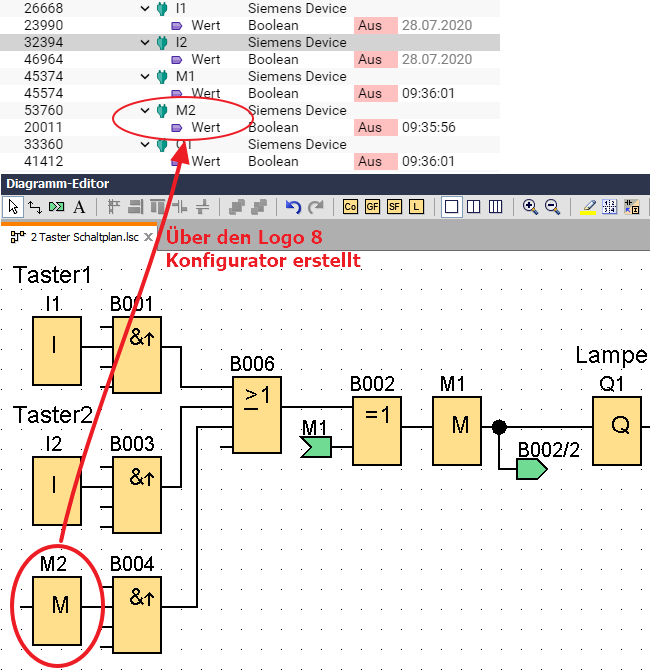Image resolution: width=650 pixels, height=670 pixels.
Task: Select the arrow selection tool
Action: [x=13, y=207]
